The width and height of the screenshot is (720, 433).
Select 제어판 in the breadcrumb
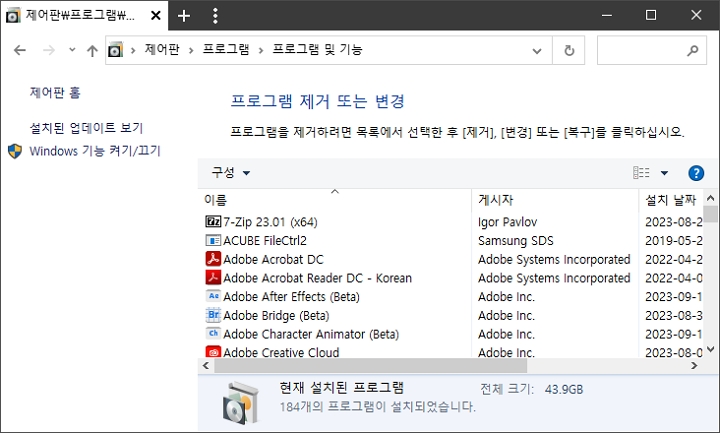(x=162, y=49)
